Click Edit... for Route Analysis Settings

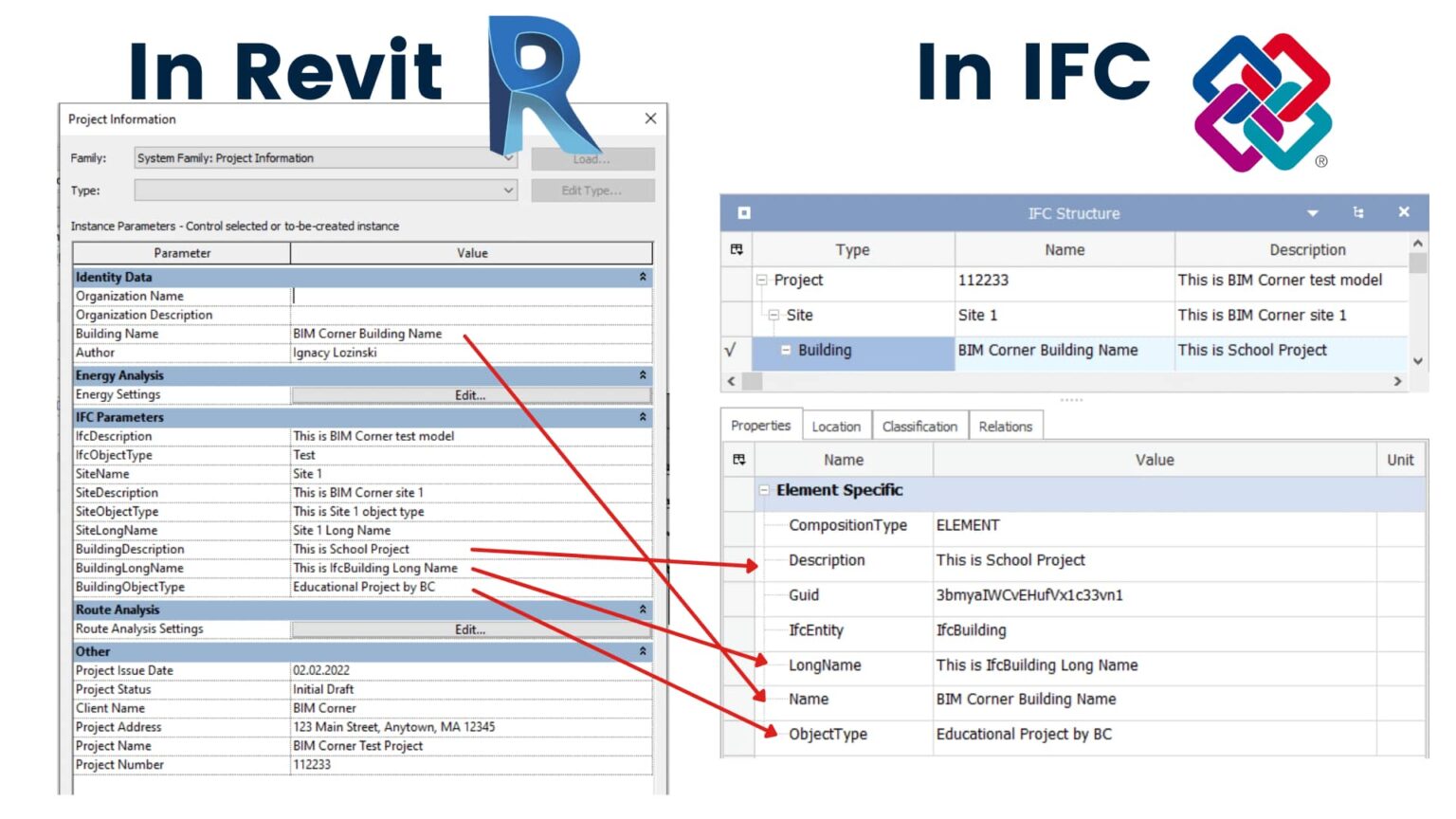point(470,629)
